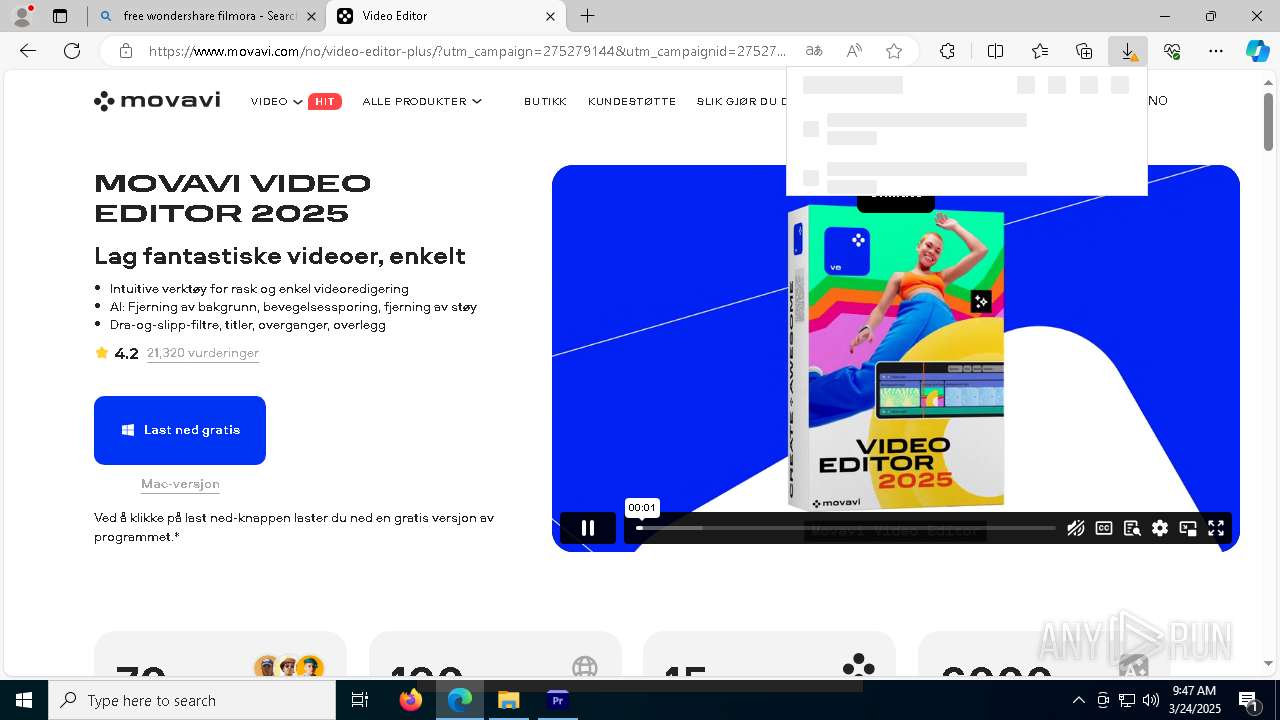1280x720 pixels.
Task: Expand the VIDEO dropdown menu
Action: coord(277,101)
